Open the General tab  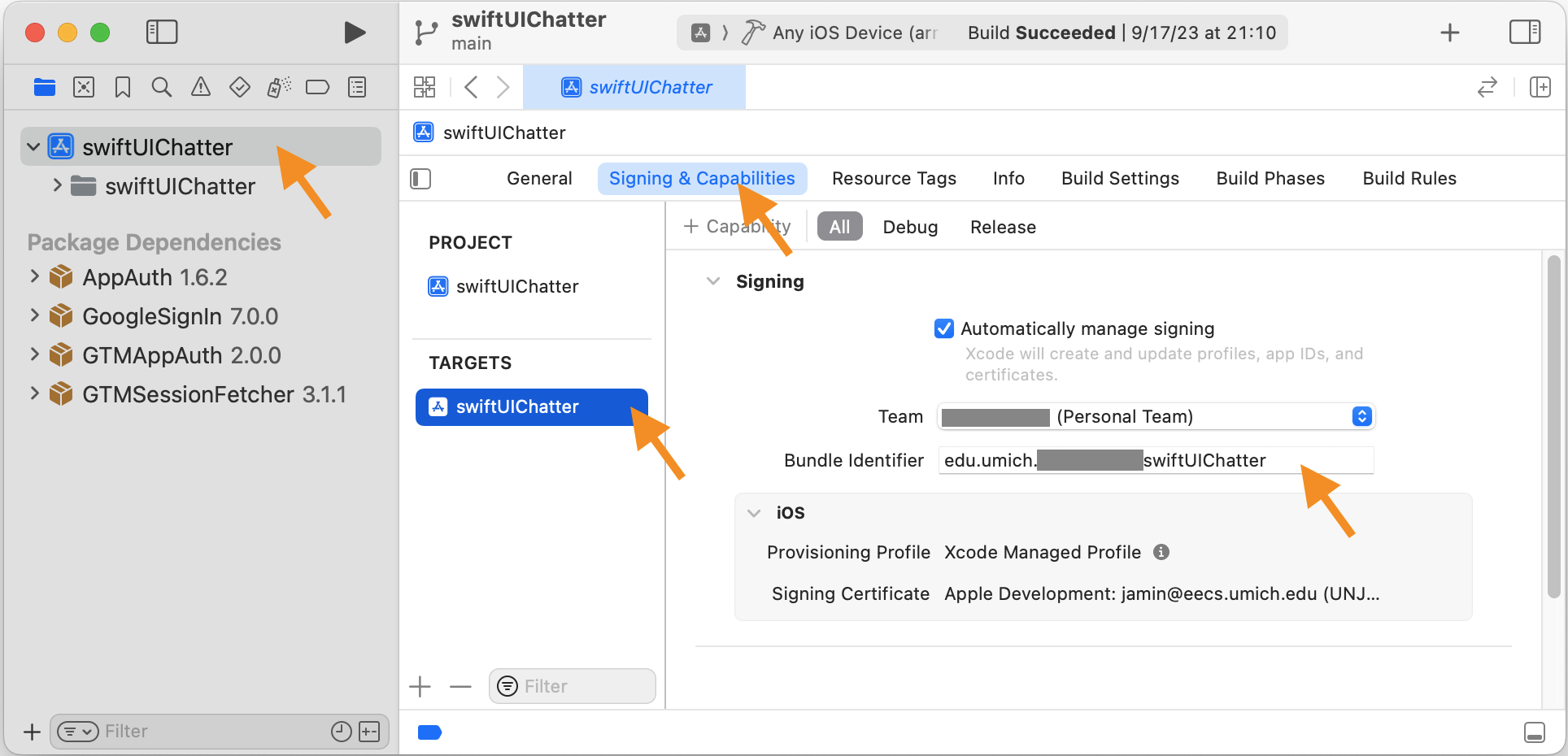pos(539,178)
